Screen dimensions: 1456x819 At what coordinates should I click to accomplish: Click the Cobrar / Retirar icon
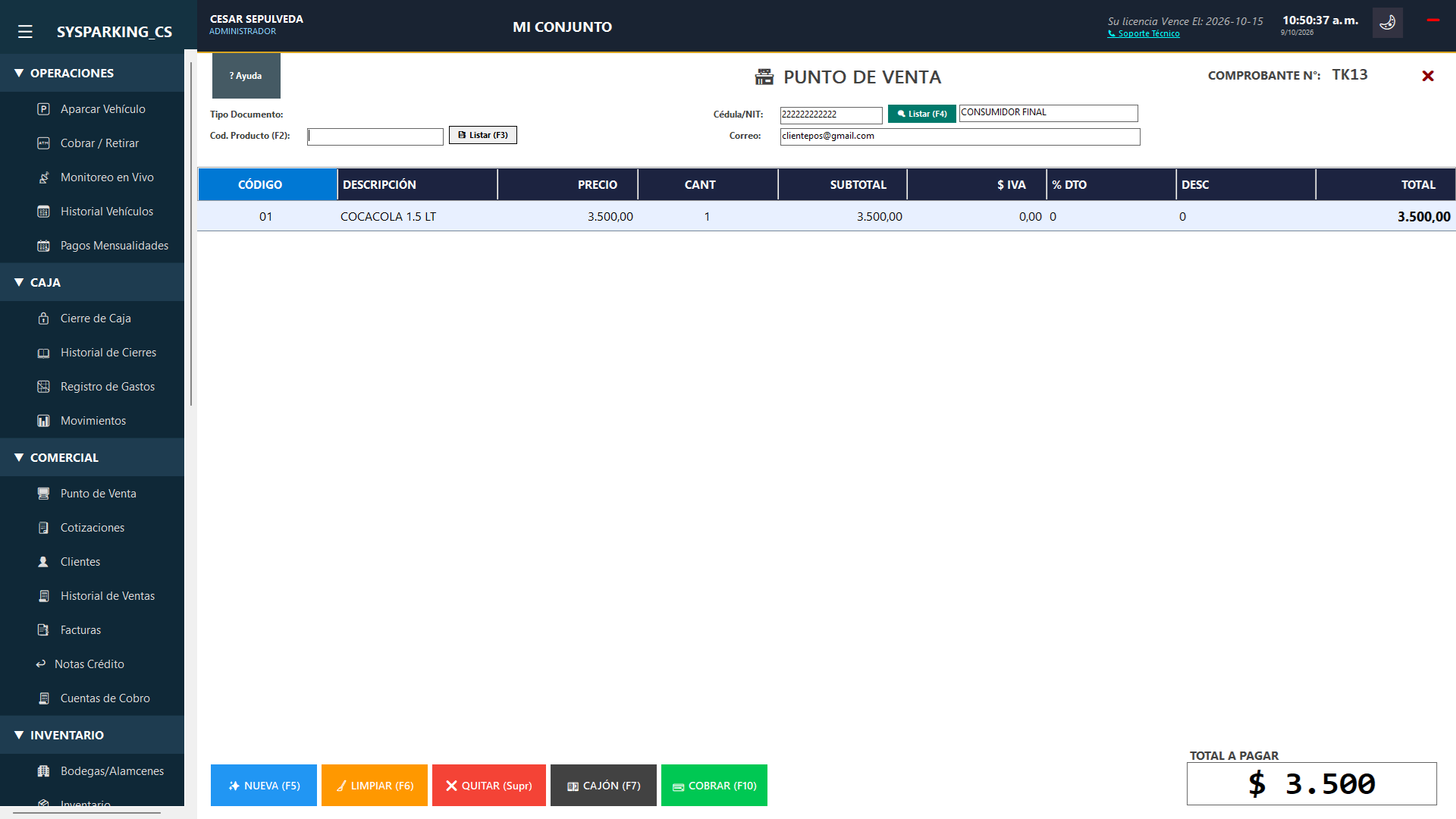coord(43,143)
